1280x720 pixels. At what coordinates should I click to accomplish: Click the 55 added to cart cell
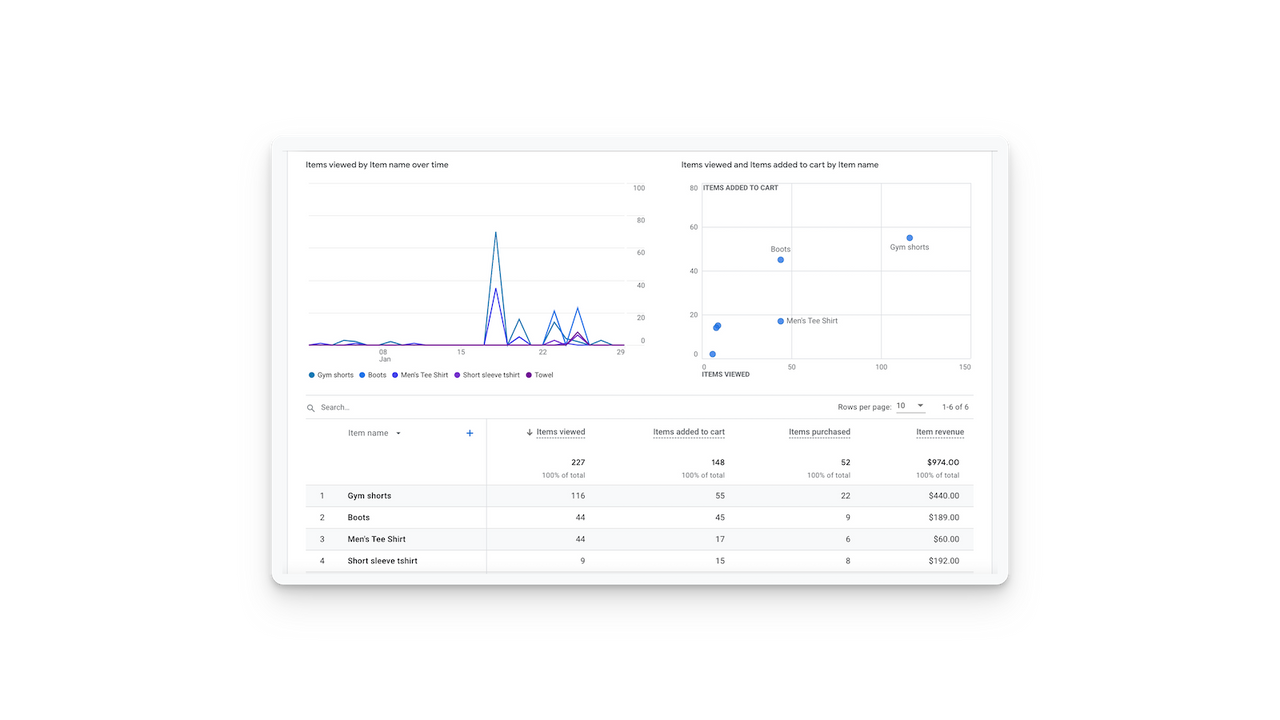tap(720, 496)
